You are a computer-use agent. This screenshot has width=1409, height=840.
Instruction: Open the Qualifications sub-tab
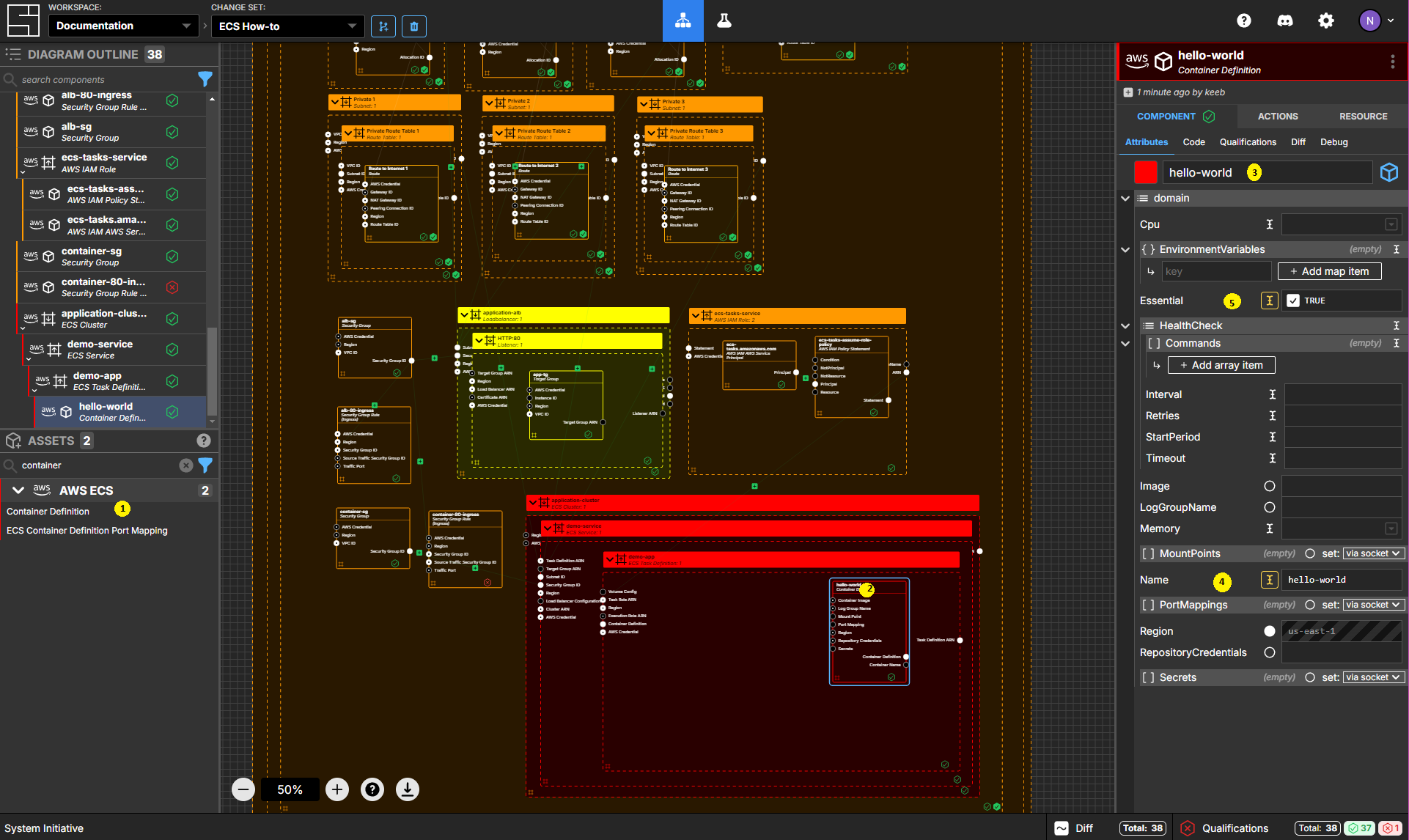click(x=1248, y=142)
